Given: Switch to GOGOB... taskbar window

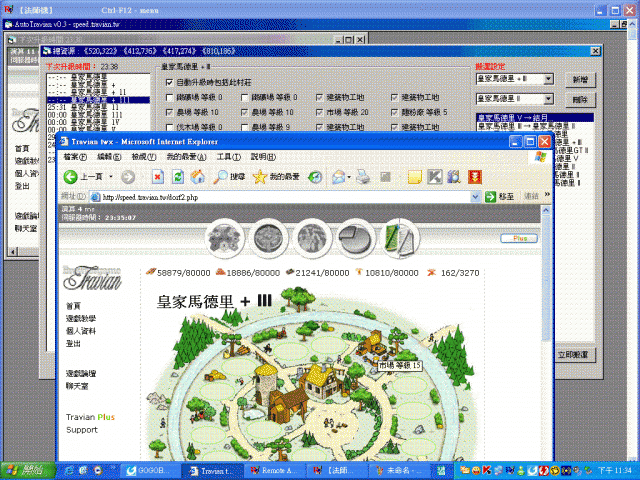Looking at the screenshot, I should 149,471.
